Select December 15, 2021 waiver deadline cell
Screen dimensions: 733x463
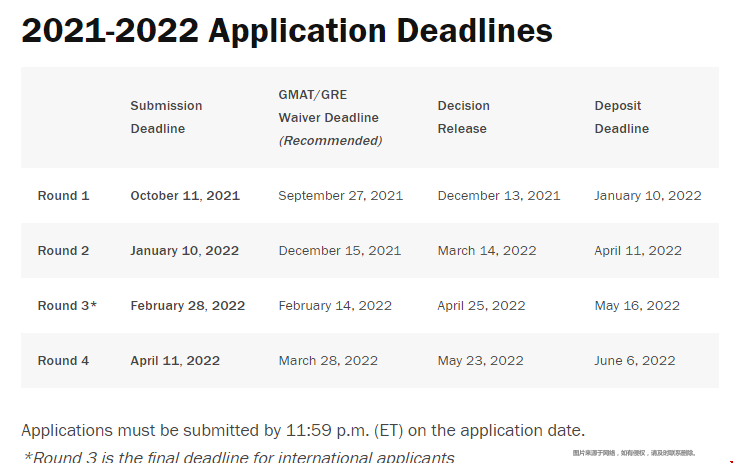click(x=340, y=251)
